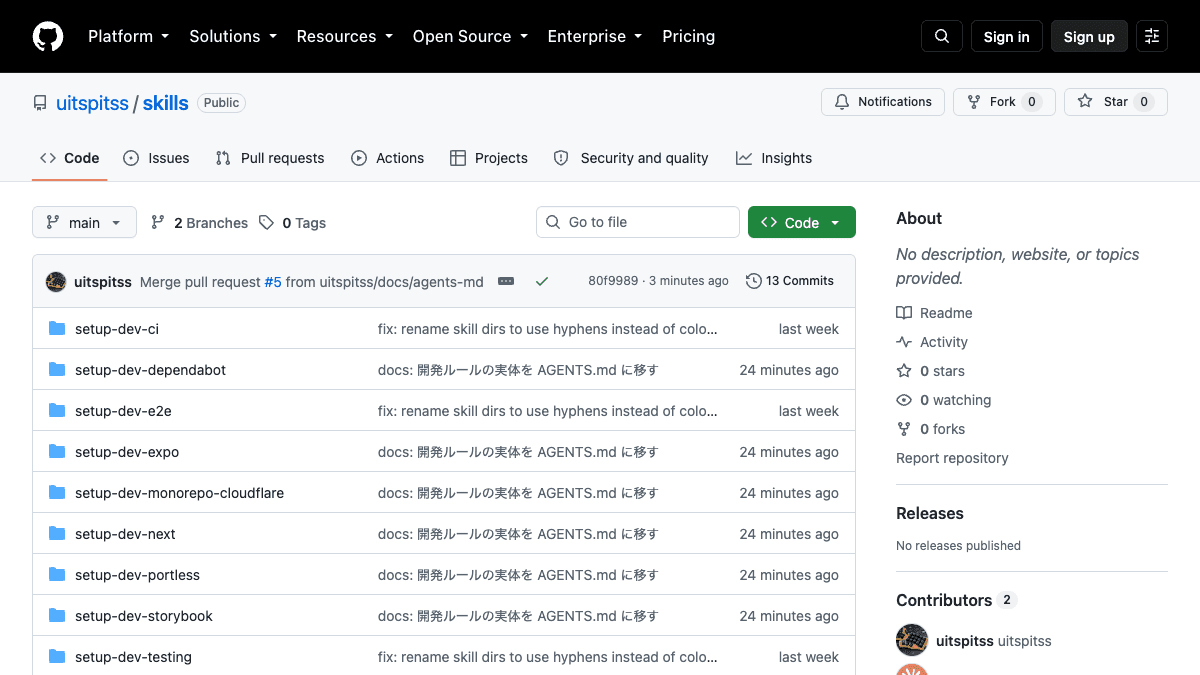Click the setup-dev-e2e folder icon
The image size is (1200, 675).
pos(57,411)
